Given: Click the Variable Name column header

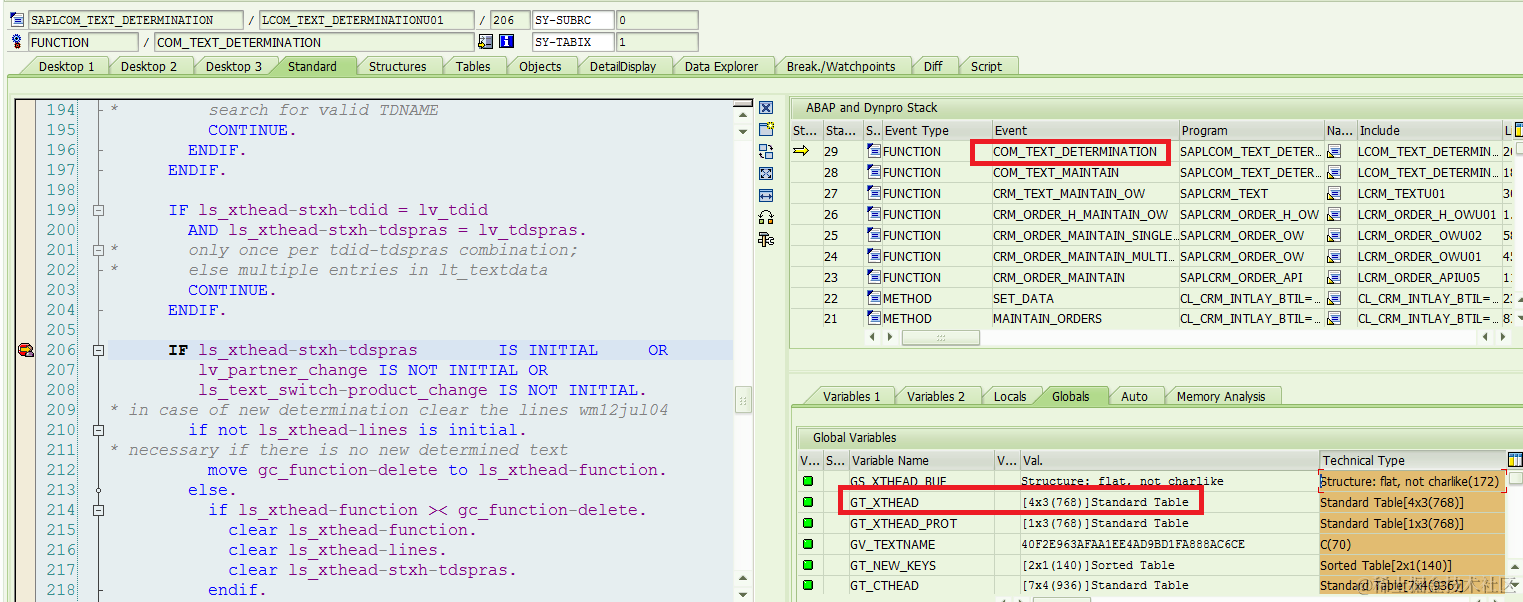Looking at the screenshot, I should [x=921, y=460].
